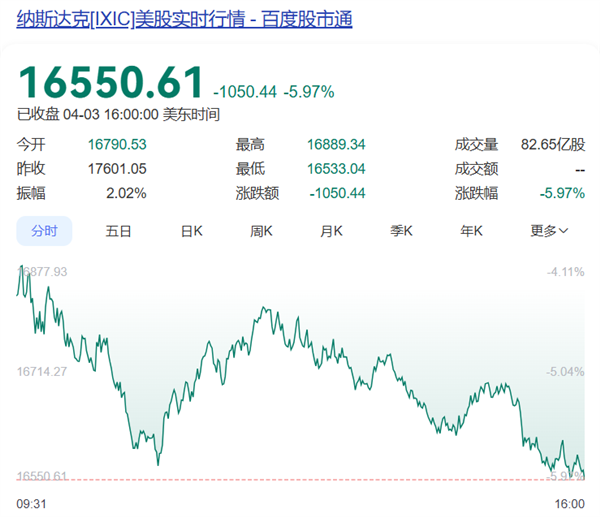The image size is (600, 517).
Task: Switch to the 日K chart tab
Action: pyautogui.click(x=191, y=231)
